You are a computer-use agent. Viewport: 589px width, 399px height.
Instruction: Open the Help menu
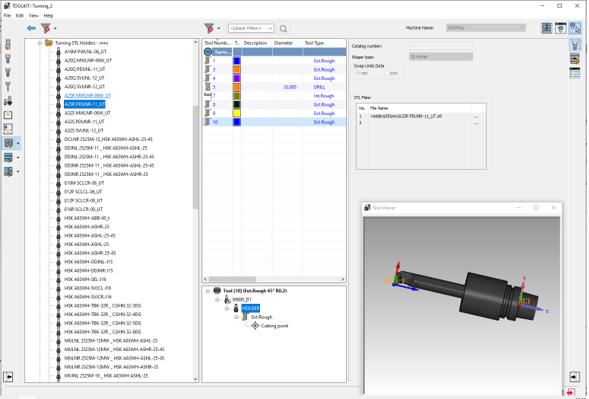[x=48, y=16]
